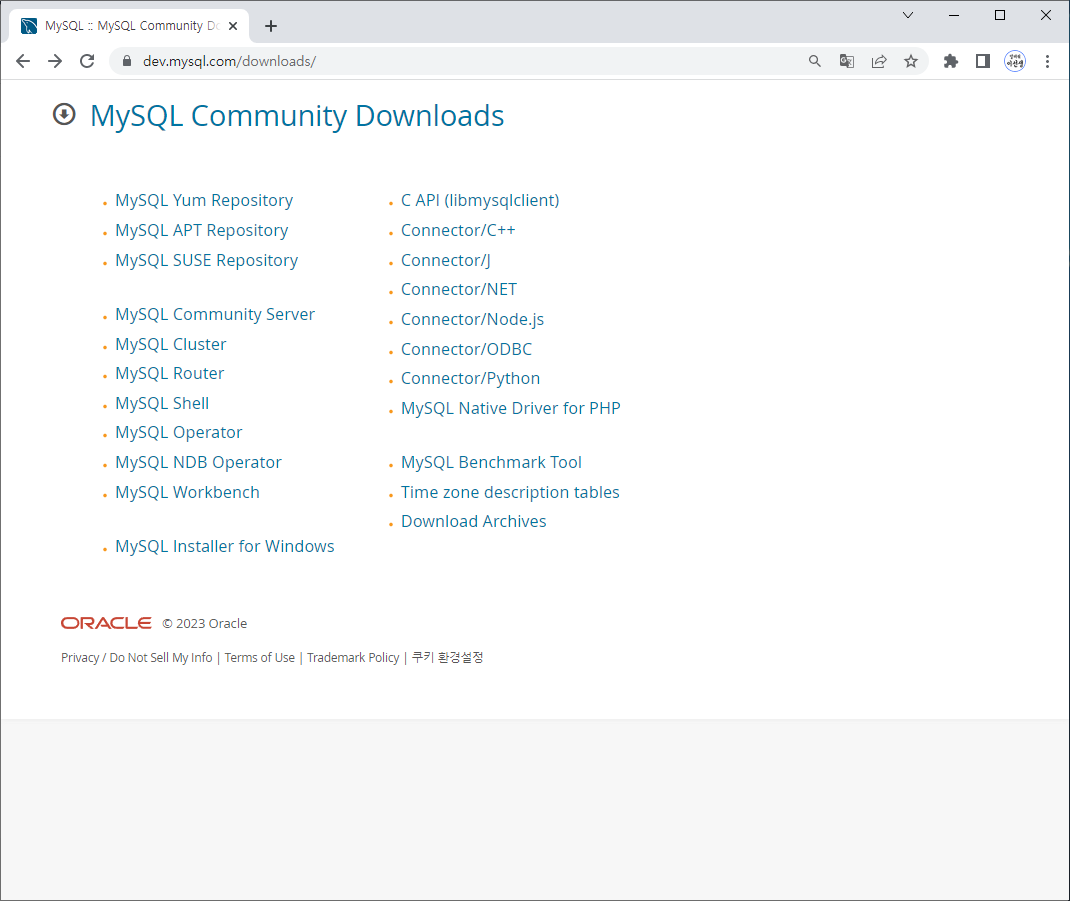Open MySQL Community Server link
The width and height of the screenshot is (1070, 901).
[x=215, y=315]
